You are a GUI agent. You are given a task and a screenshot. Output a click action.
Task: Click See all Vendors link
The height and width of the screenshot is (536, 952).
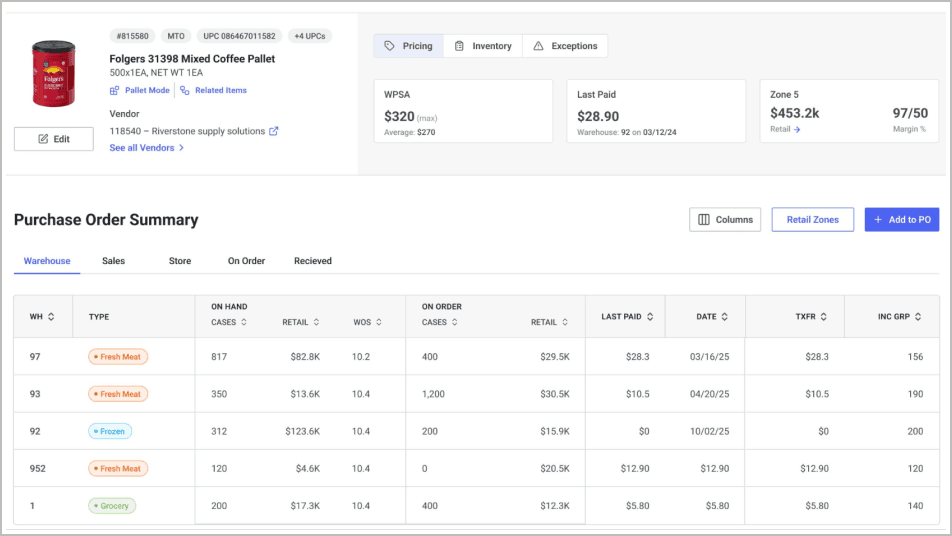click(141, 148)
